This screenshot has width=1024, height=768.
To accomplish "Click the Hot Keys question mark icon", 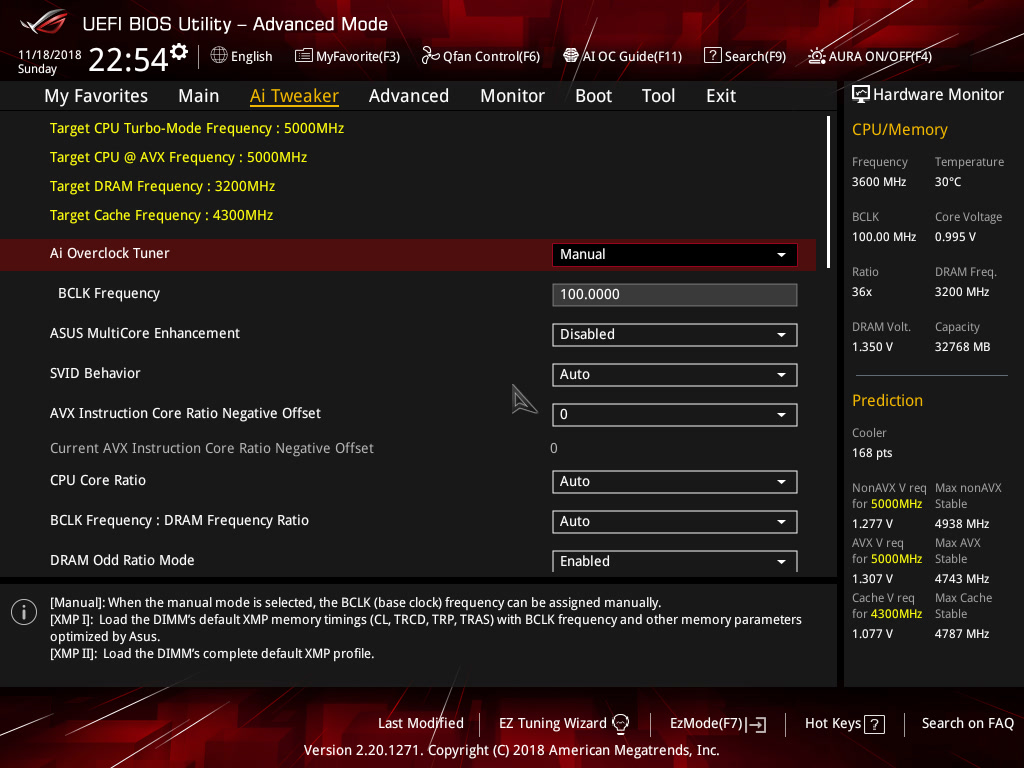I will tap(874, 724).
